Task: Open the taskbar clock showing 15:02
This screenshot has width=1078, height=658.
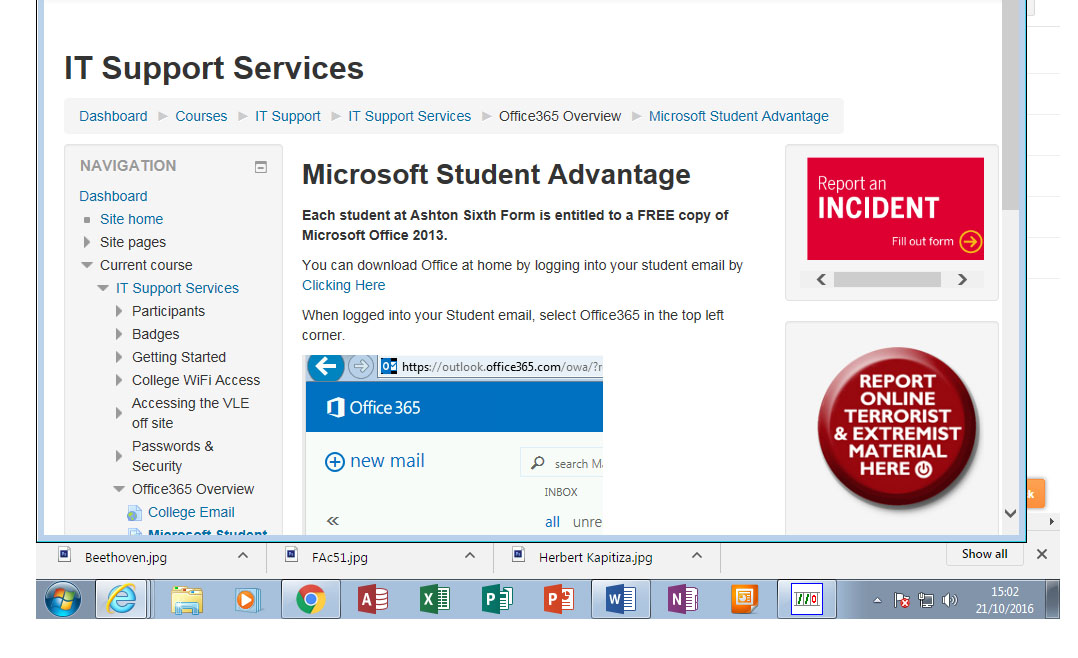Action: click(x=1004, y=600)
